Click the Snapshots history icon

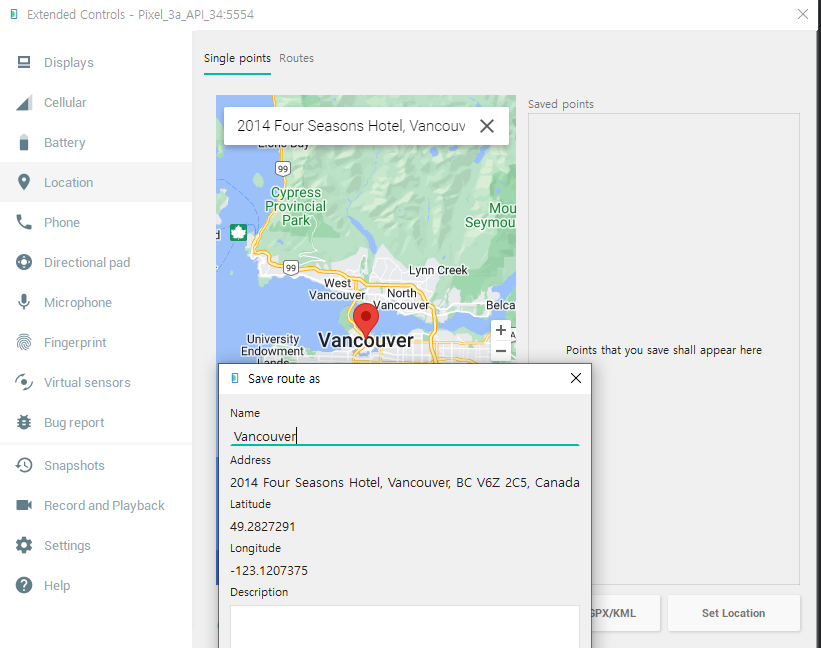pos(24,465)
